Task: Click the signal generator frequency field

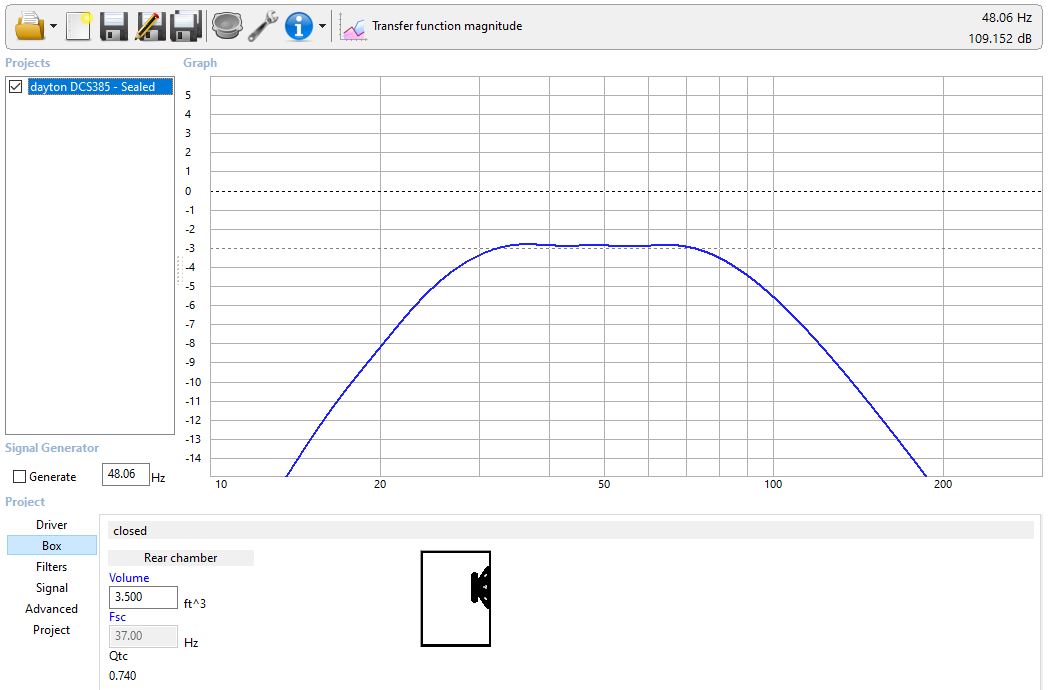Action: pos(126,475)
